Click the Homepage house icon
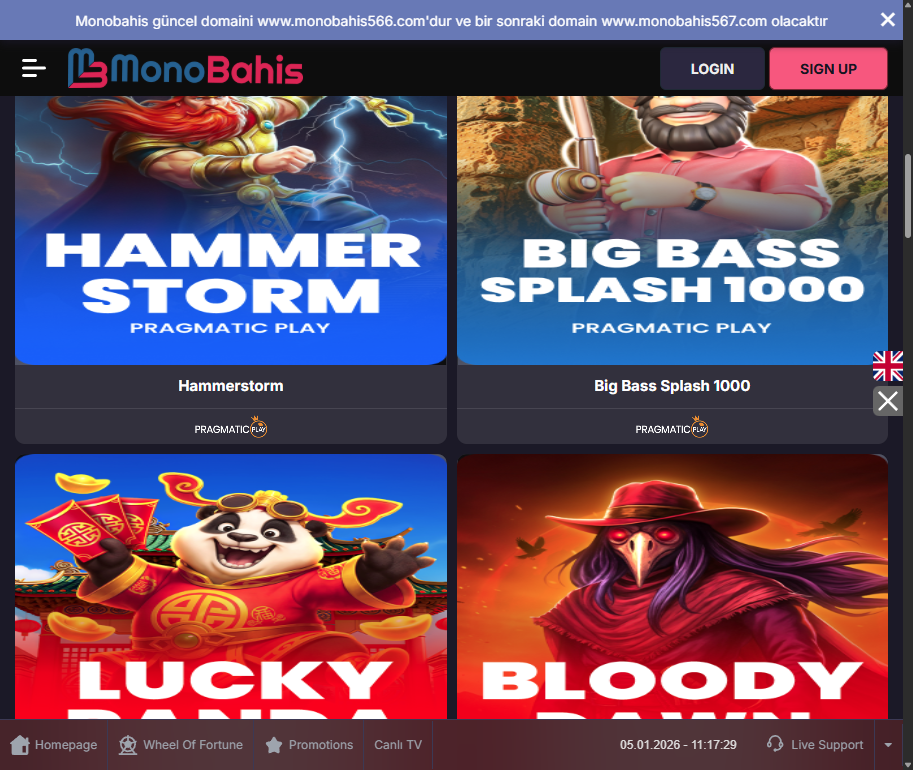913x770 pixels. 20,745
